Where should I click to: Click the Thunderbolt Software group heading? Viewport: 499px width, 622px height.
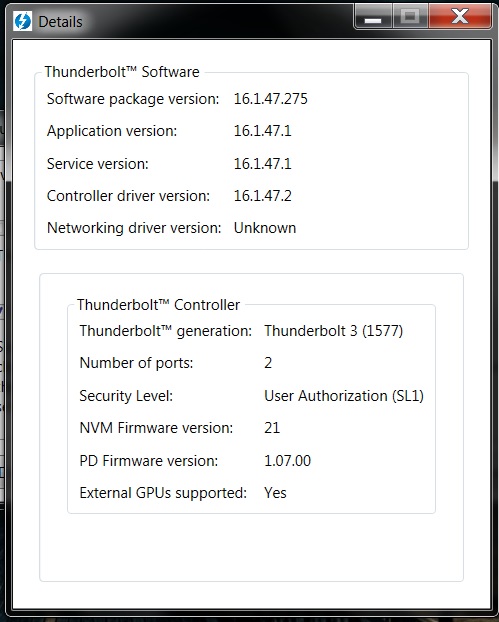click(x=122, y=72)
